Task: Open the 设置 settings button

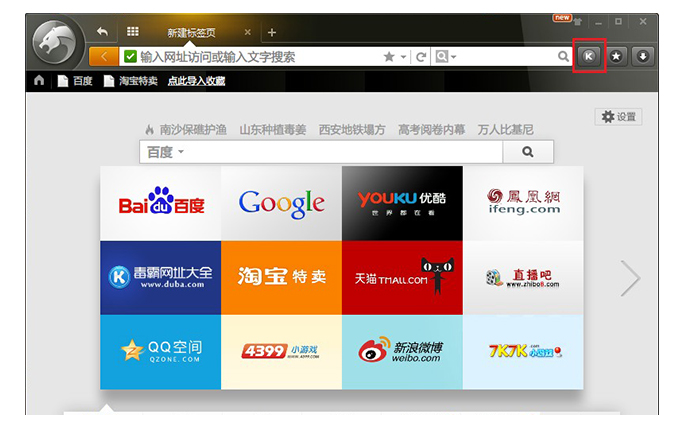Action: coord(618,117)
